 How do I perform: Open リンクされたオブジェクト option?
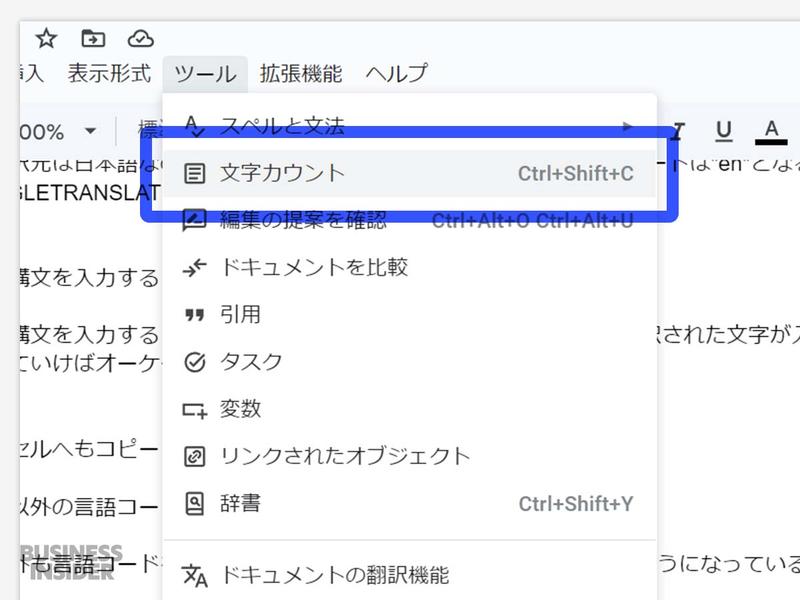point(410,456)
